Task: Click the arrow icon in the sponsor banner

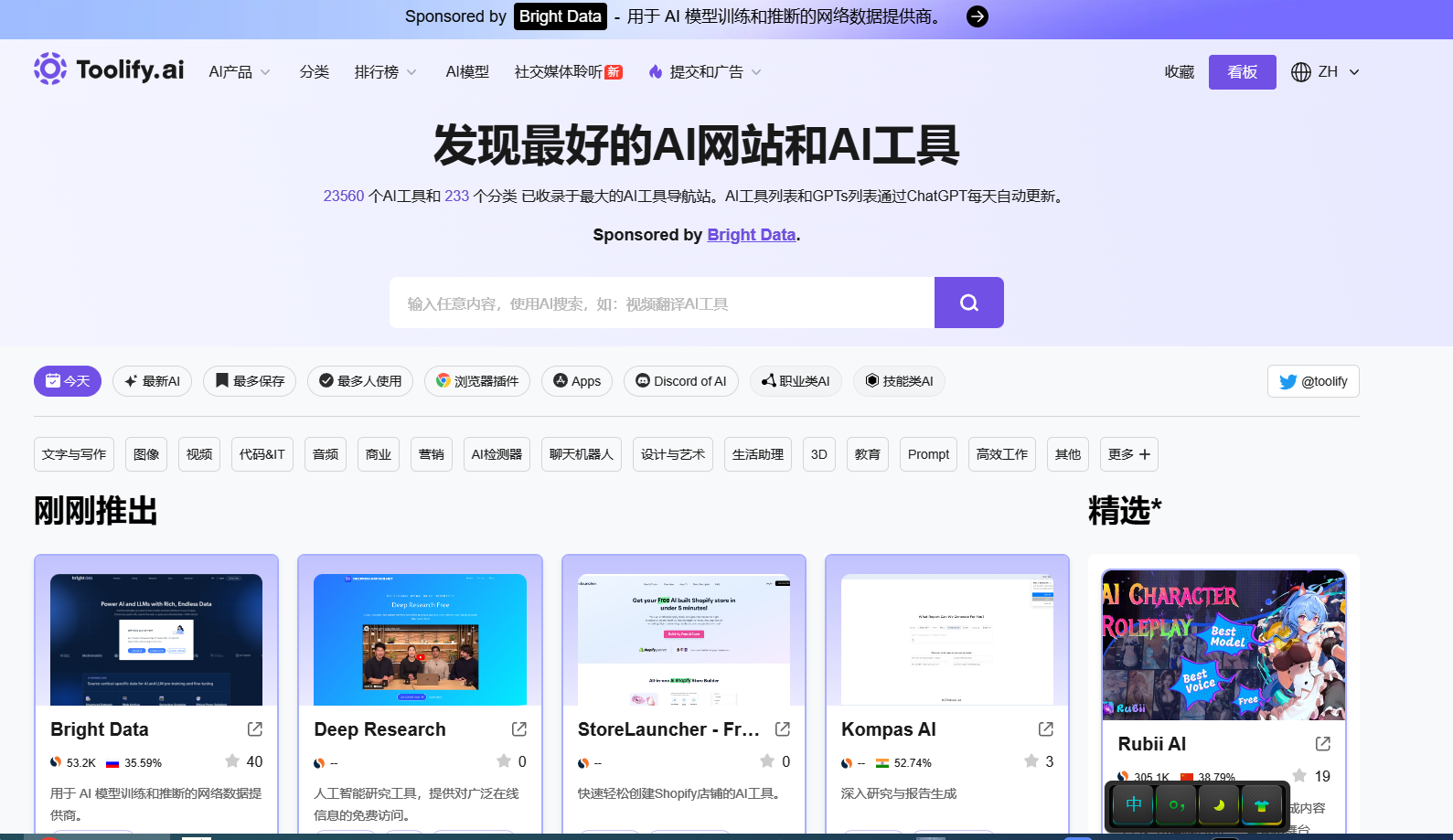Action: [978, 16]
